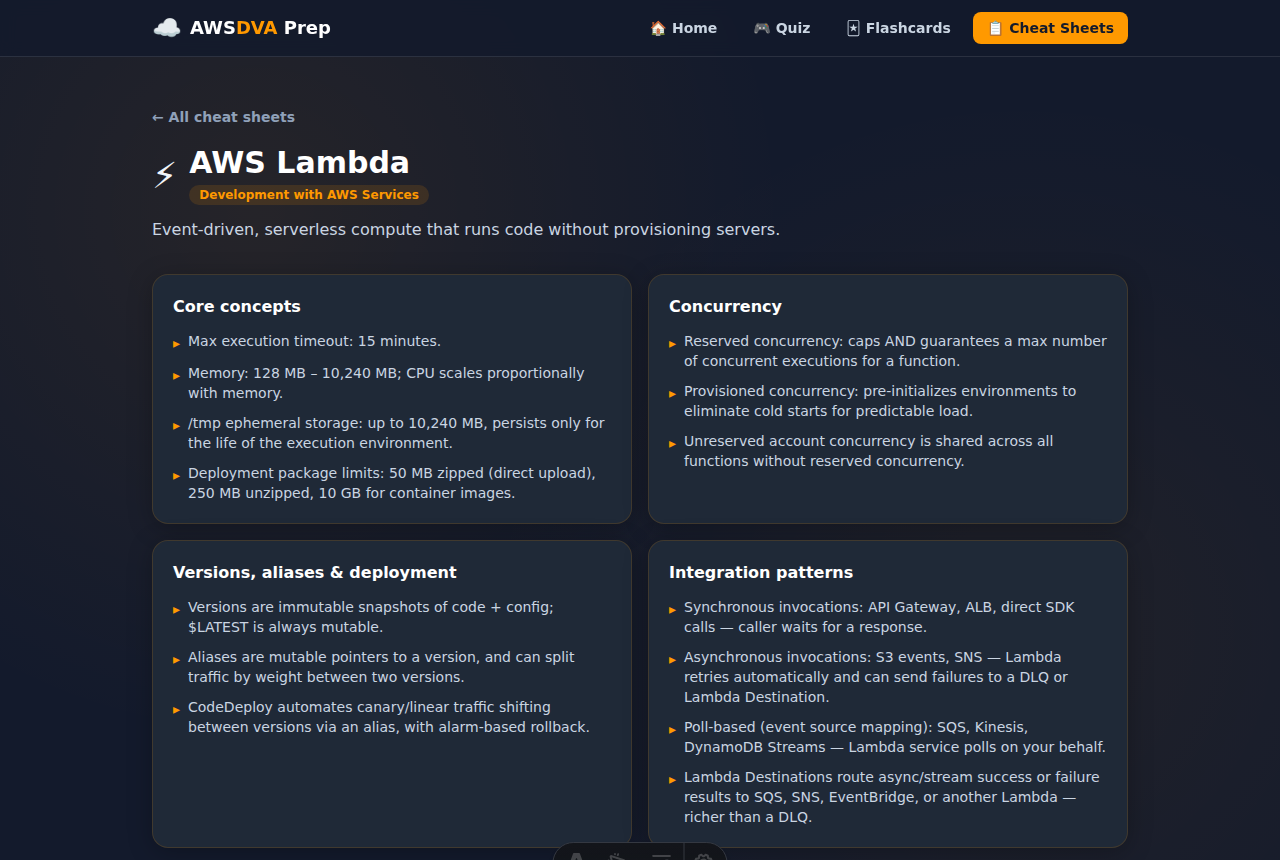Open the Quiz section
This screenshot has height=860, width=1280.
coord(782,28)
